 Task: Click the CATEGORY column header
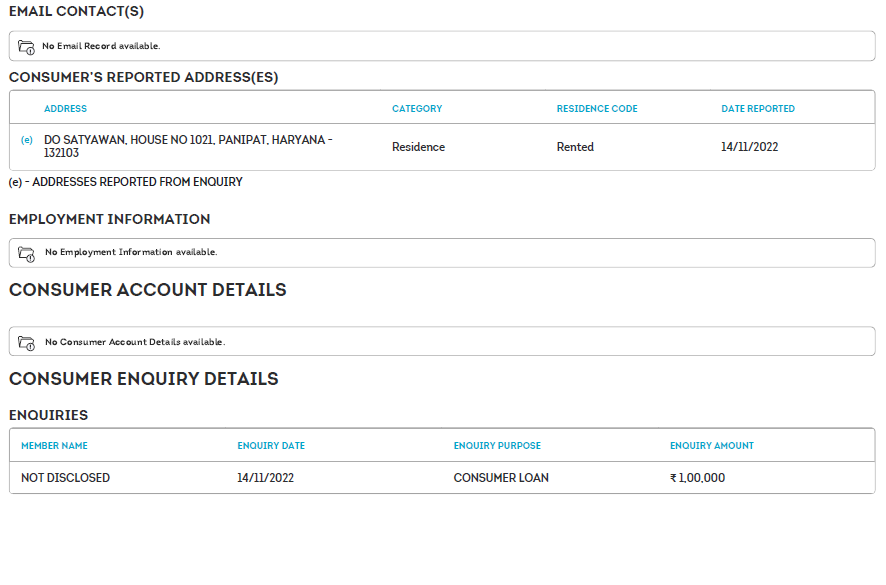[x=417, y=109]
